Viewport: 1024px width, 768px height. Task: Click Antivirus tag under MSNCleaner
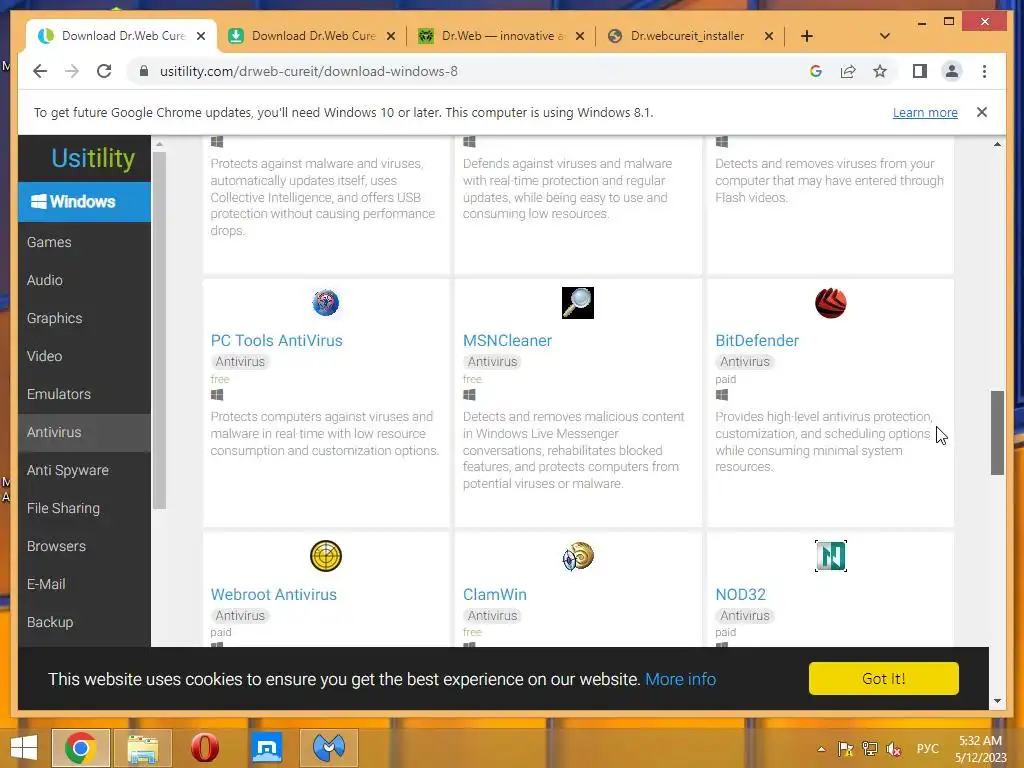492,362
